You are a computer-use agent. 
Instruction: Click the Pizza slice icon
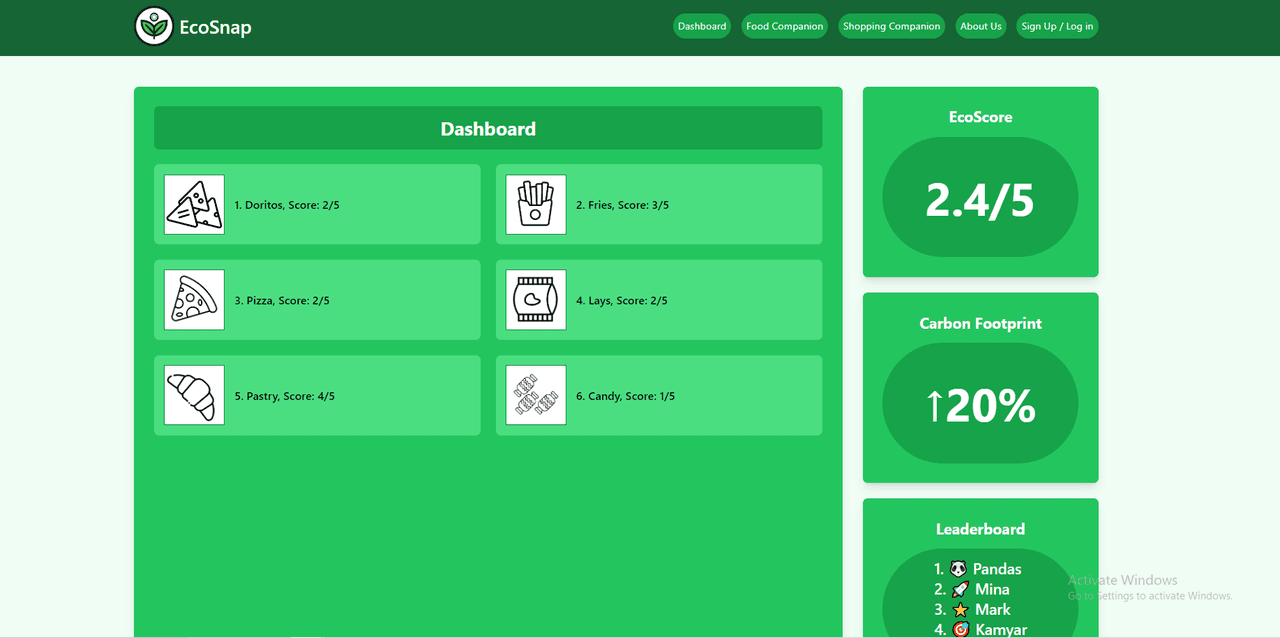point(194,300)
